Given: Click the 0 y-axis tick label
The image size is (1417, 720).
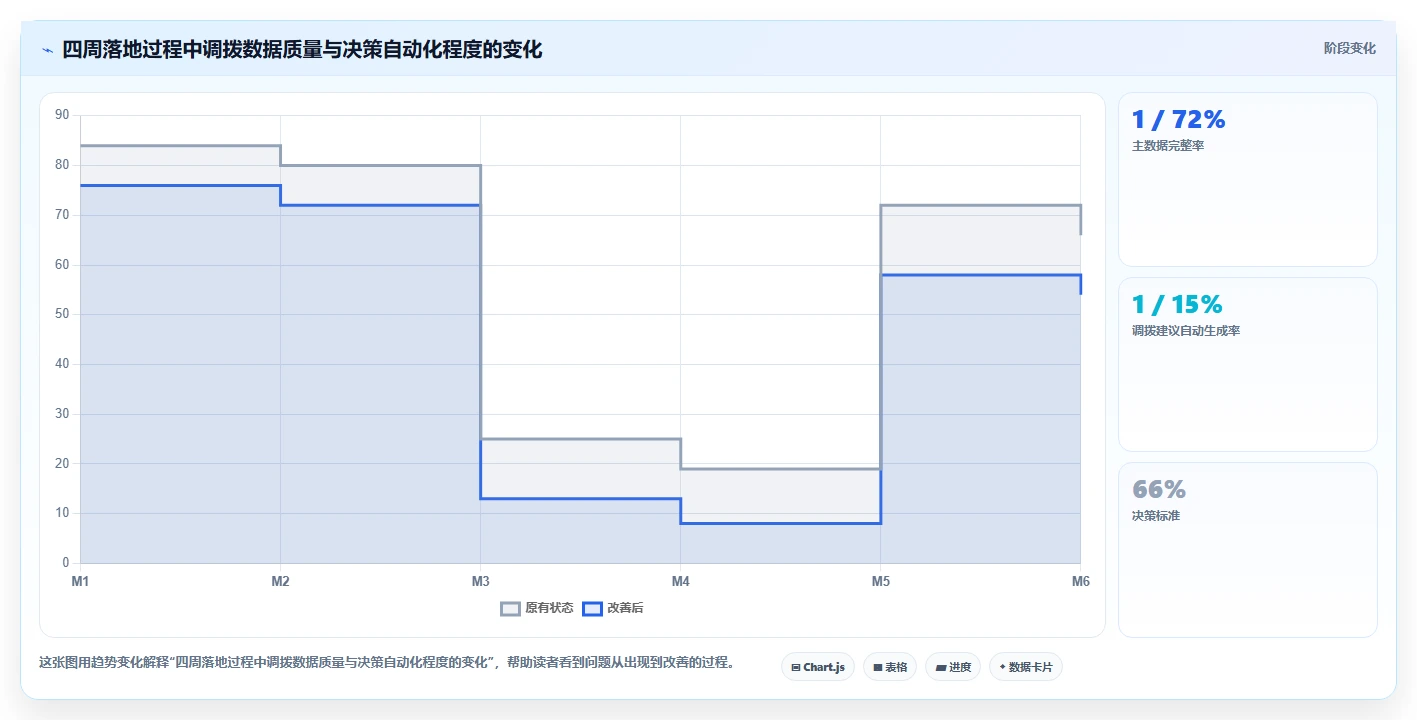Looking at the screenshot, I should [x=65, y=563].
